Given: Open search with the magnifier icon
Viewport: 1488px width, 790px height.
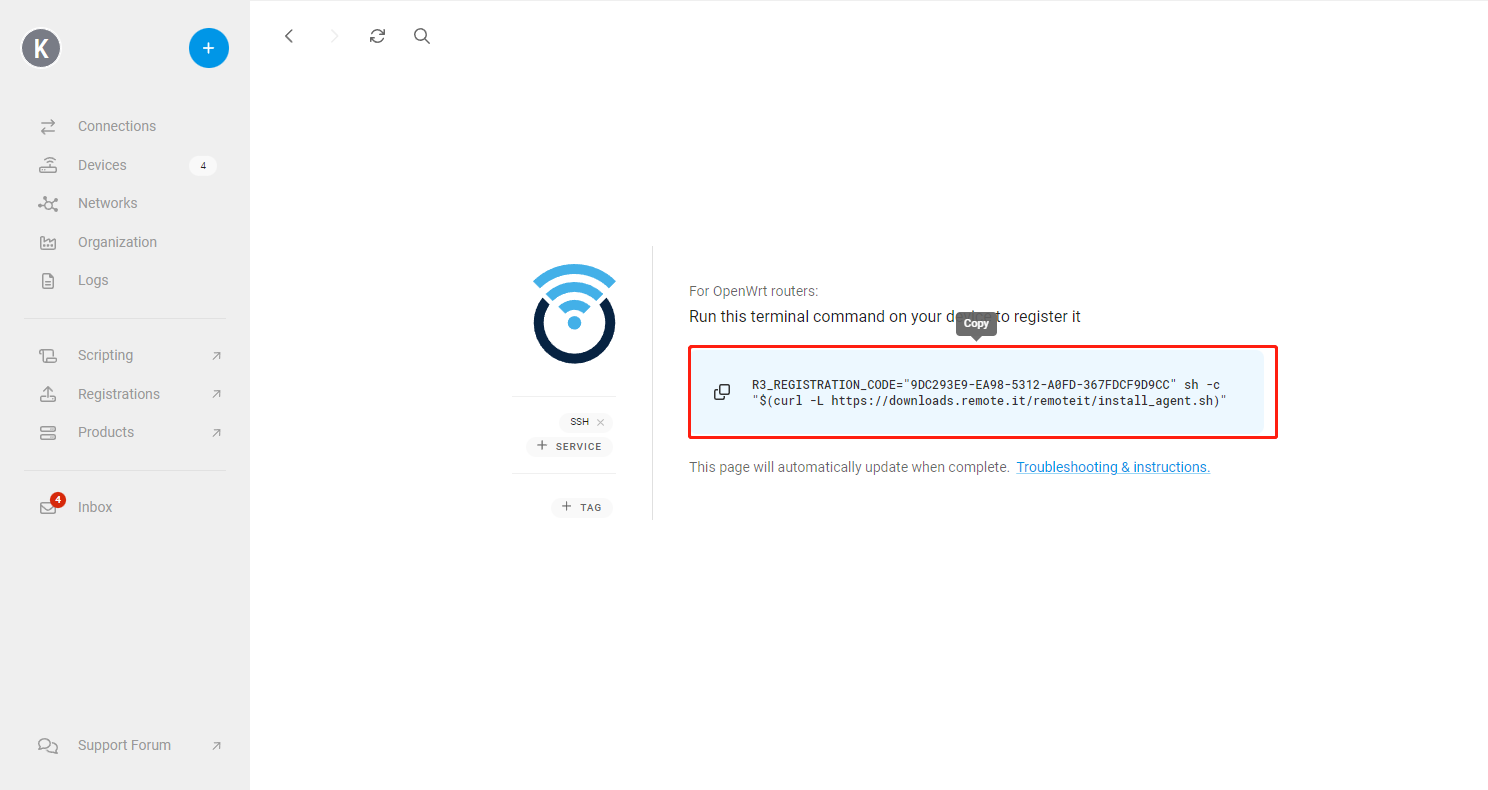Looking at the screenshot, I should (x=422, y=36).
